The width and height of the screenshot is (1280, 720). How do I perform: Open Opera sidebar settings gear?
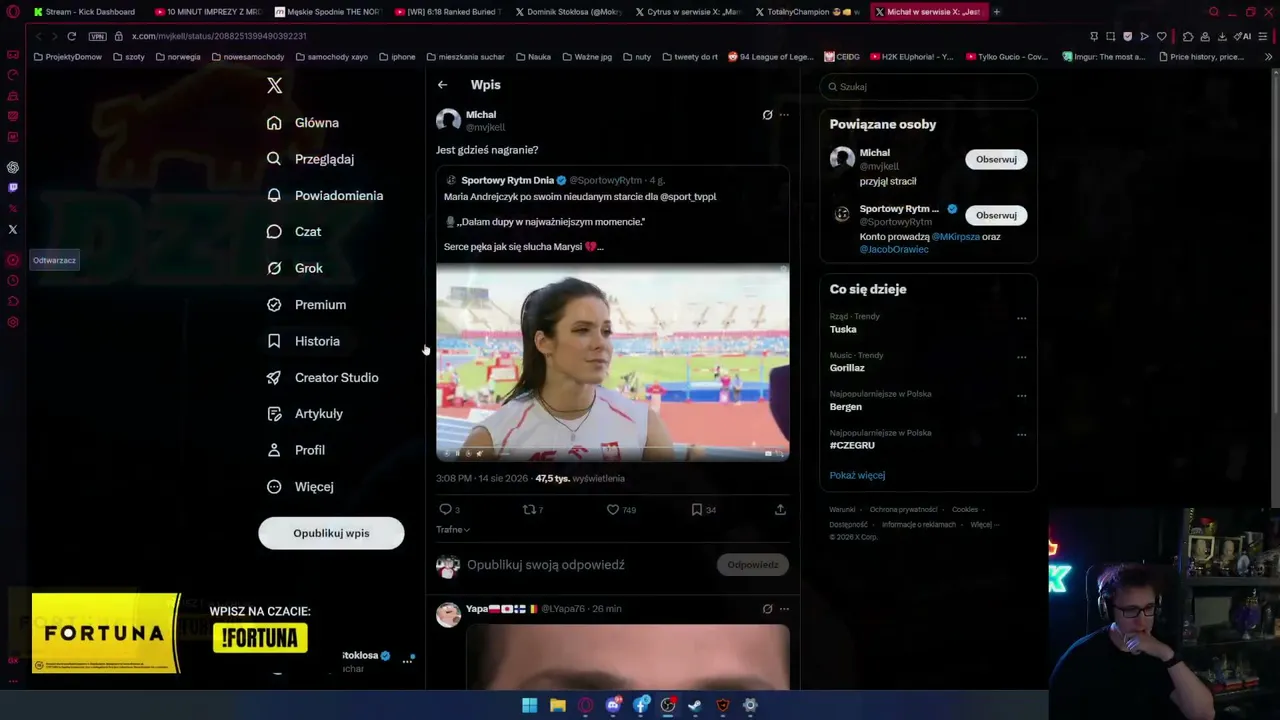[13, 322]
